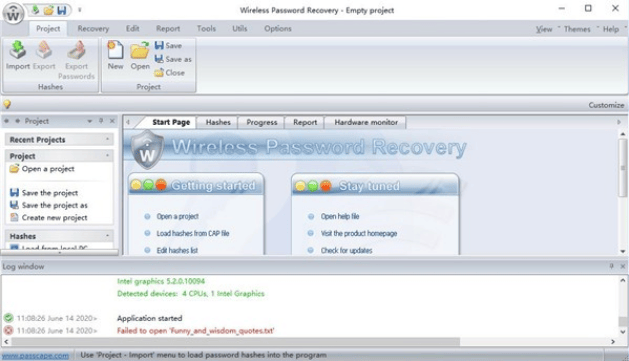Click the Open project folder icon
Viewport: 629px width, 361px height.
[140, 50]
